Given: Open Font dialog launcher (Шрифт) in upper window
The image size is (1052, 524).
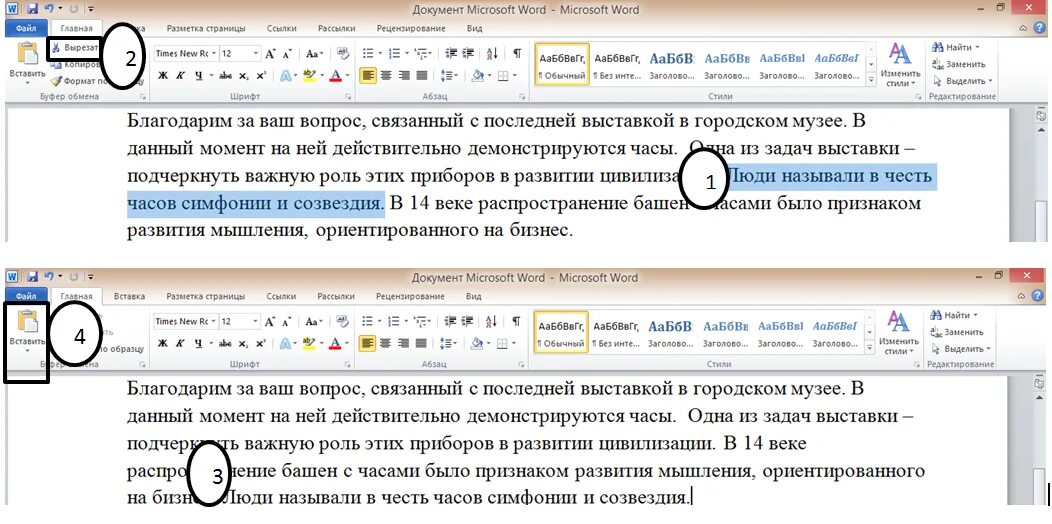Looking at the screenshot, I should tap(348, 97).
